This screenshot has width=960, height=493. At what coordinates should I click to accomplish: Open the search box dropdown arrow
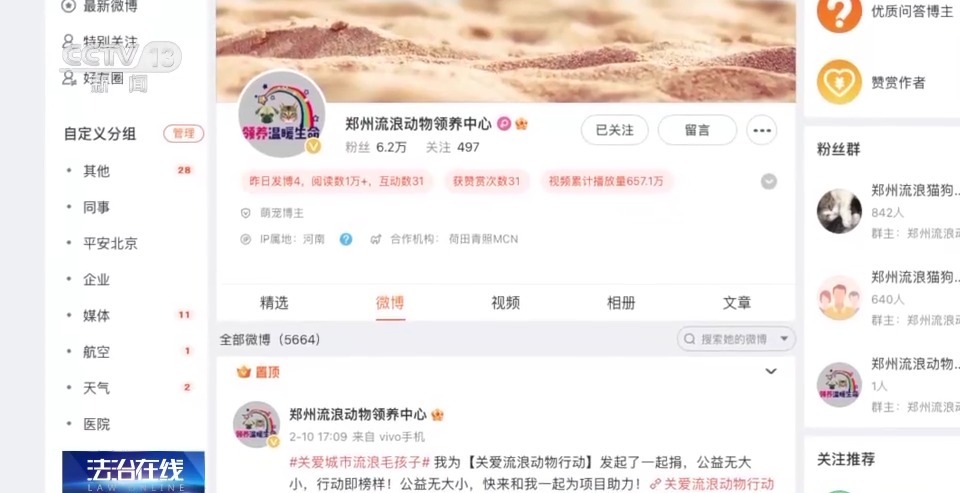[x=784, y=339]
